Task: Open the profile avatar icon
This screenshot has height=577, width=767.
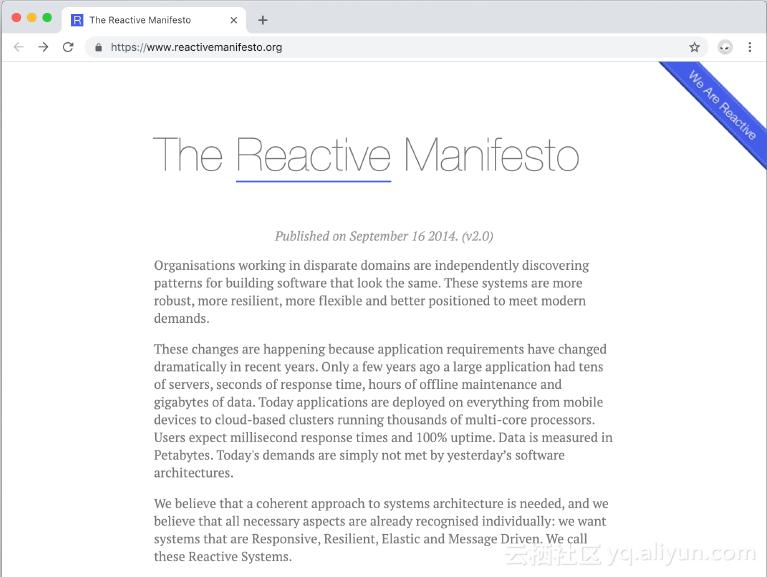Action: [x=725, y=47]
